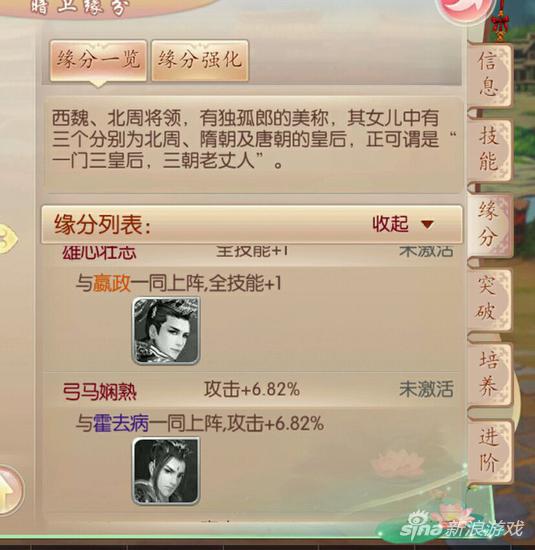Viewport: 535px width, 550px height.
Task: Open the 缘分一览 tab
Action: [x=98, y=60]
